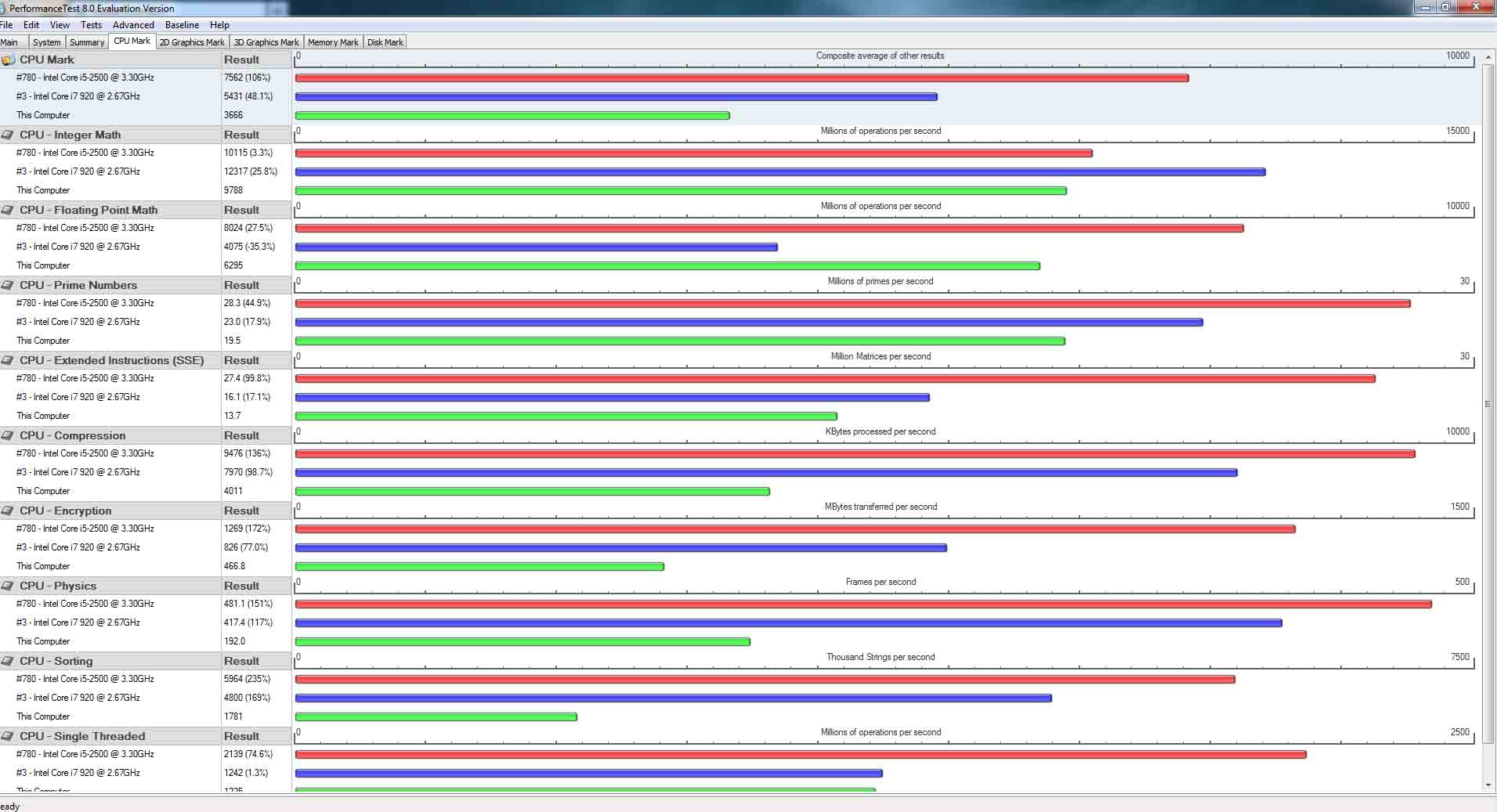1497x812 pixels.
Task: Click the CPU - Single Threaded icon
Action: [x=9, y=736]
